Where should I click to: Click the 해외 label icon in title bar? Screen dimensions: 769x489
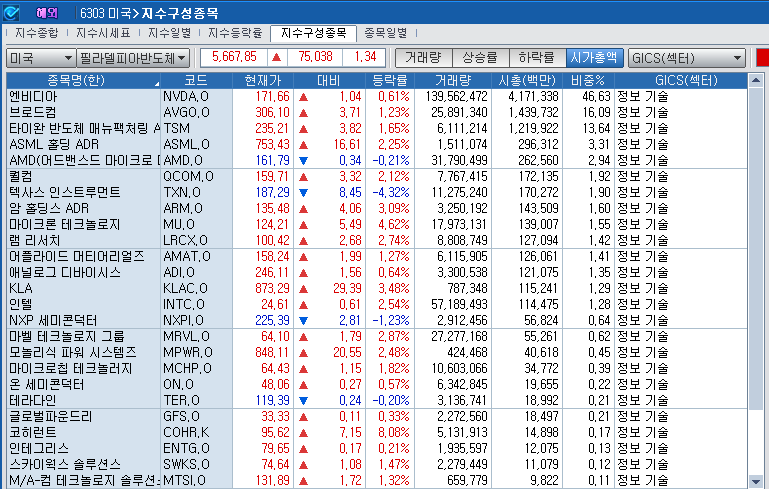(47, 13)
